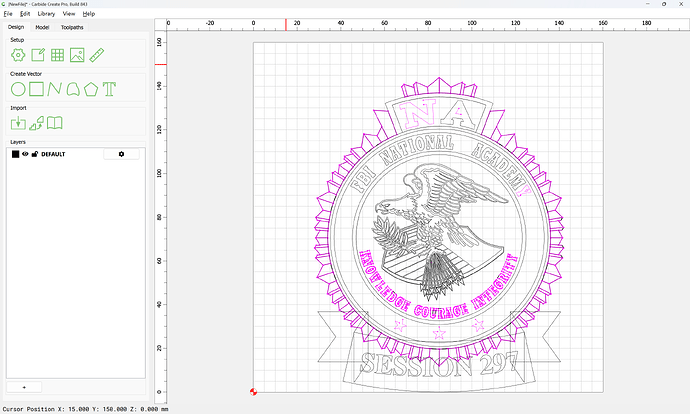This screenshot has width=690, height=414.
Task: Open the Edit menu
Action: tap(25, 14)
